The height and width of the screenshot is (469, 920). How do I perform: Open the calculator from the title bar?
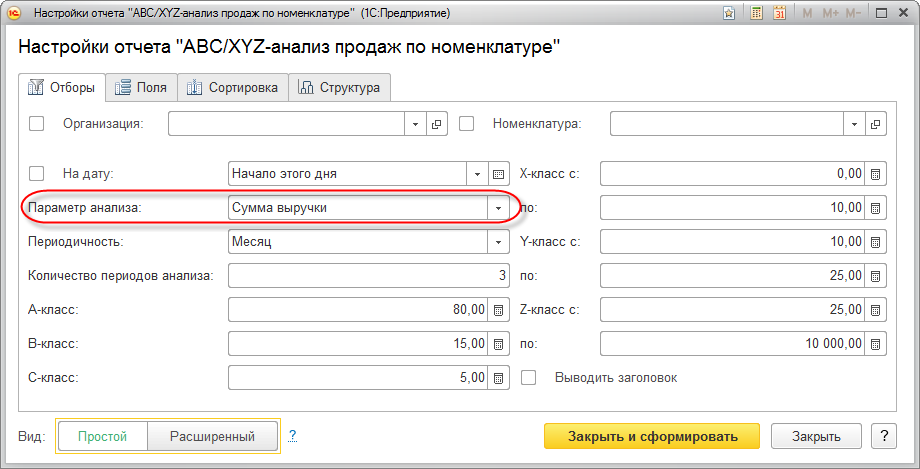coord(756,14)
